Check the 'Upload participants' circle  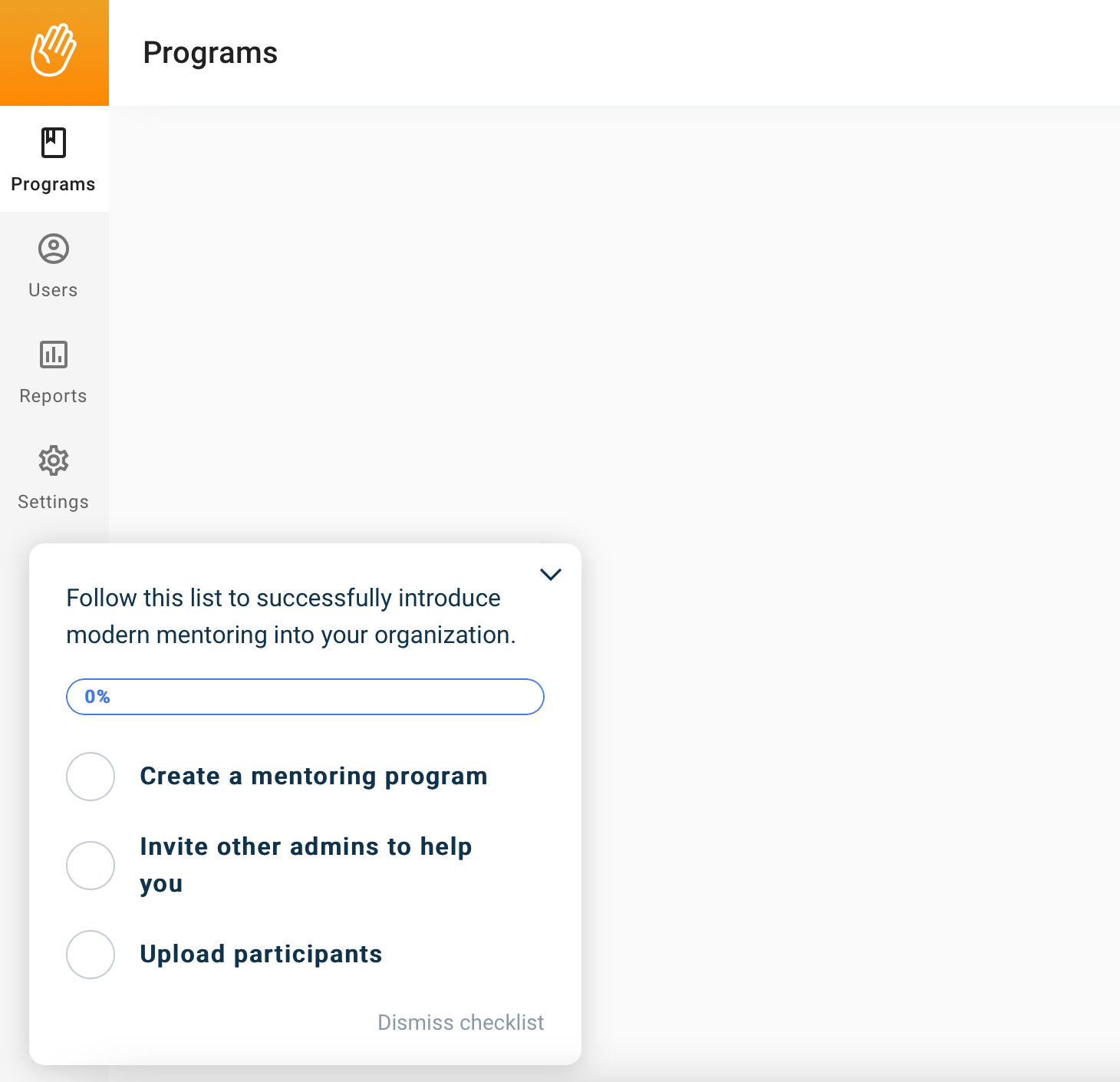(x=91, y=955)
